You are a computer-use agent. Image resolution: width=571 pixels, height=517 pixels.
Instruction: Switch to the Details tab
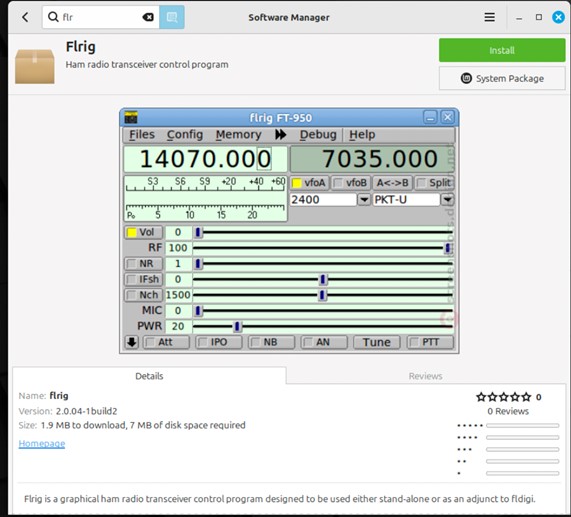pyautogui.click(x=149, y=376)
